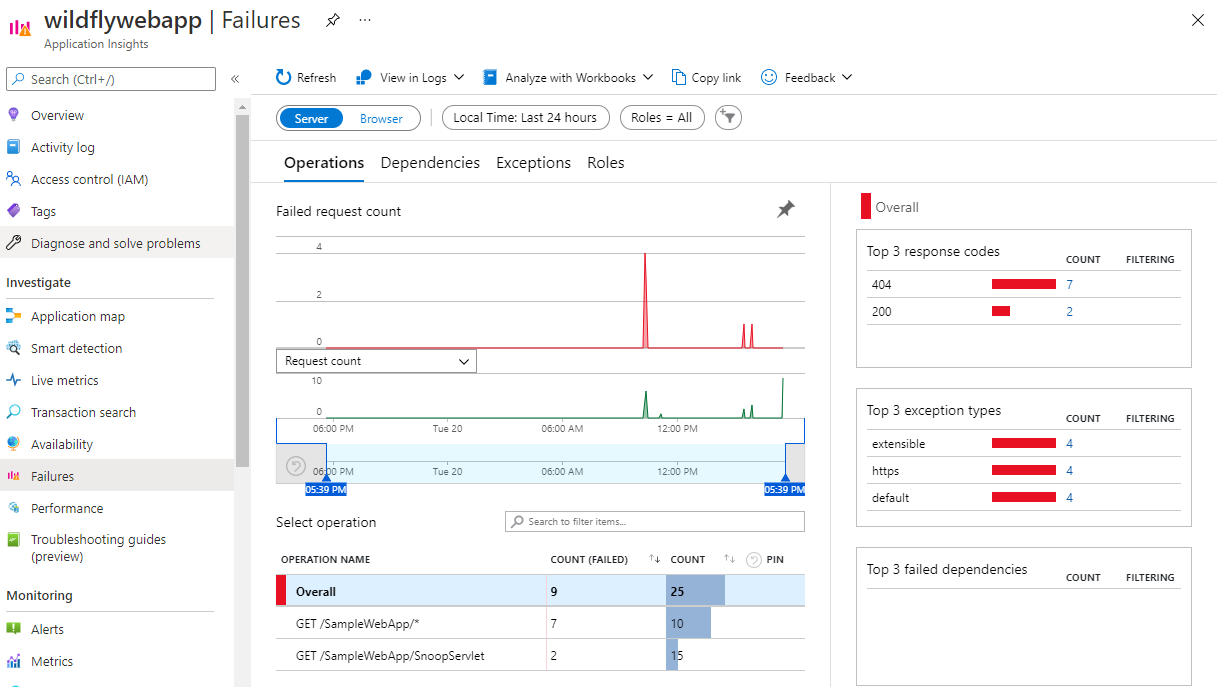
Task: Open the 404 response code count link
Action: (x=1070, y=285)
